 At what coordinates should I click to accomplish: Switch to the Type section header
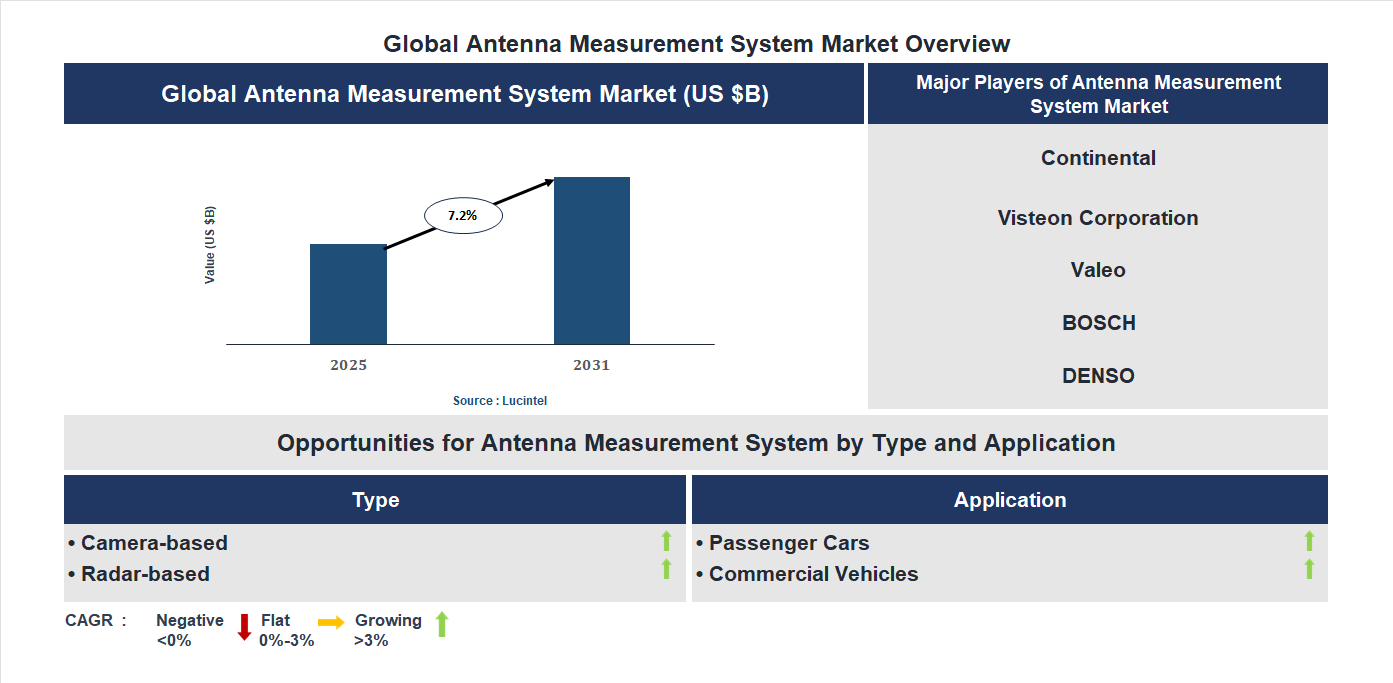click(375, 499)
